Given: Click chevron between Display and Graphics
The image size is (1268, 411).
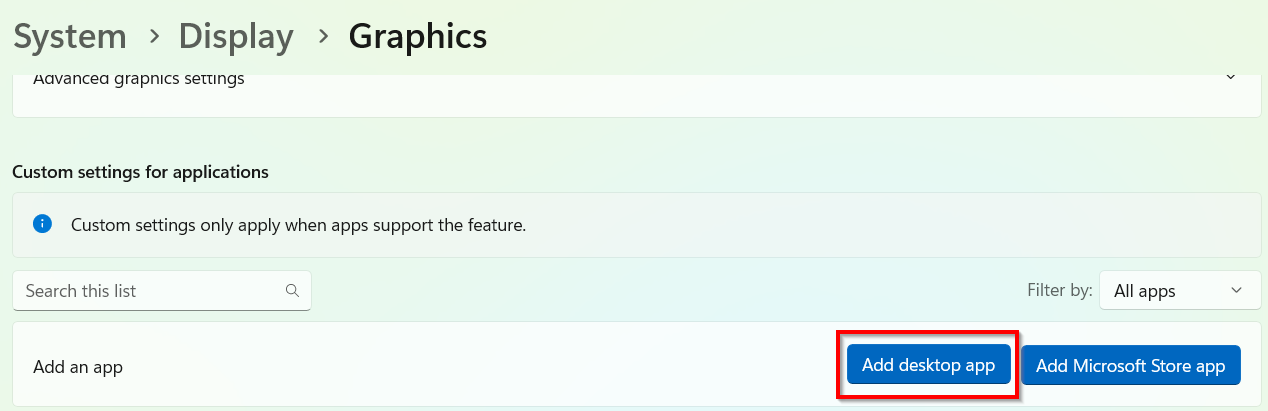Looking at the screenshot, I should point(322,37).
